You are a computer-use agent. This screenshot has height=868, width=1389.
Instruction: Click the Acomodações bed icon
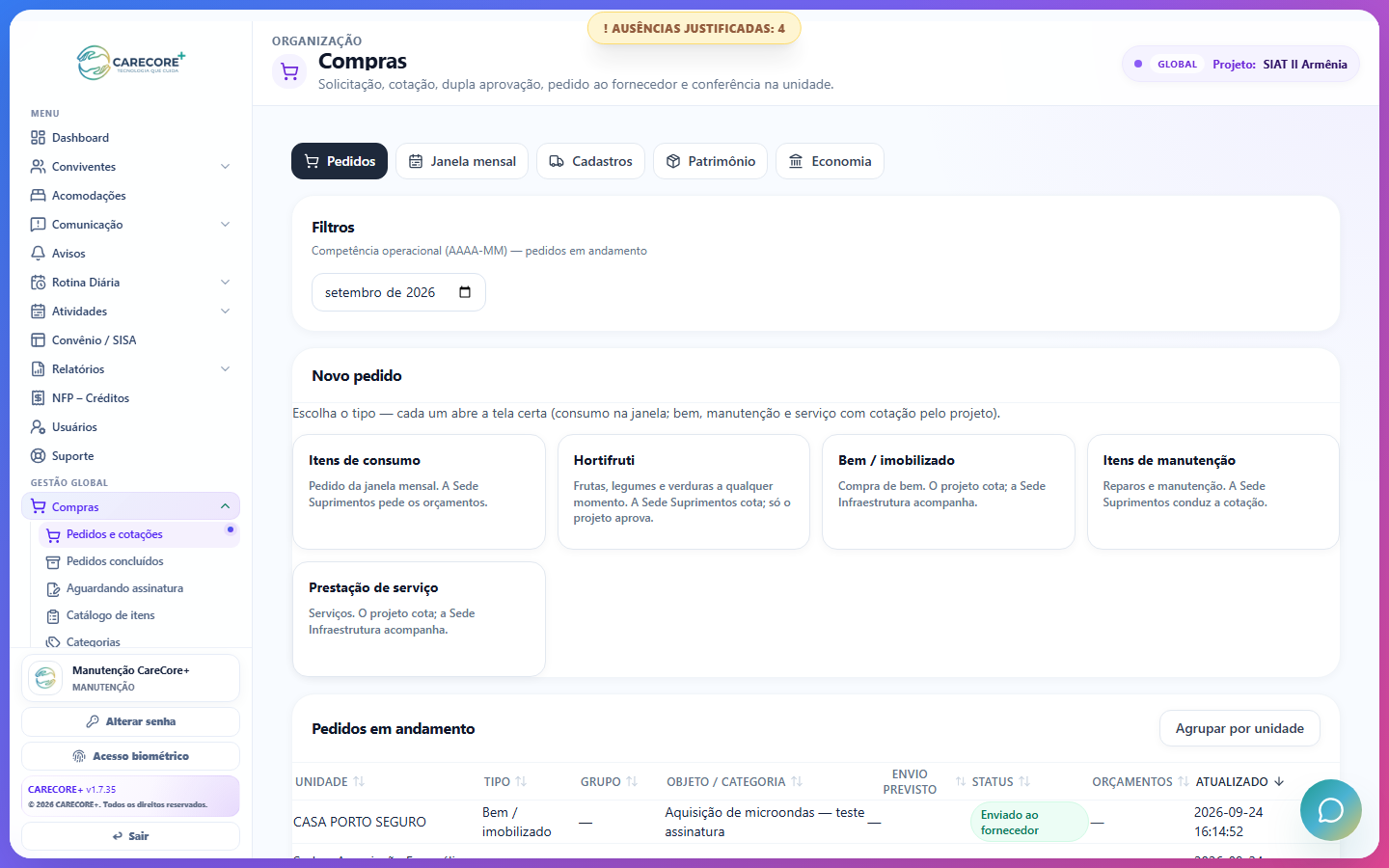coord(38,196)
